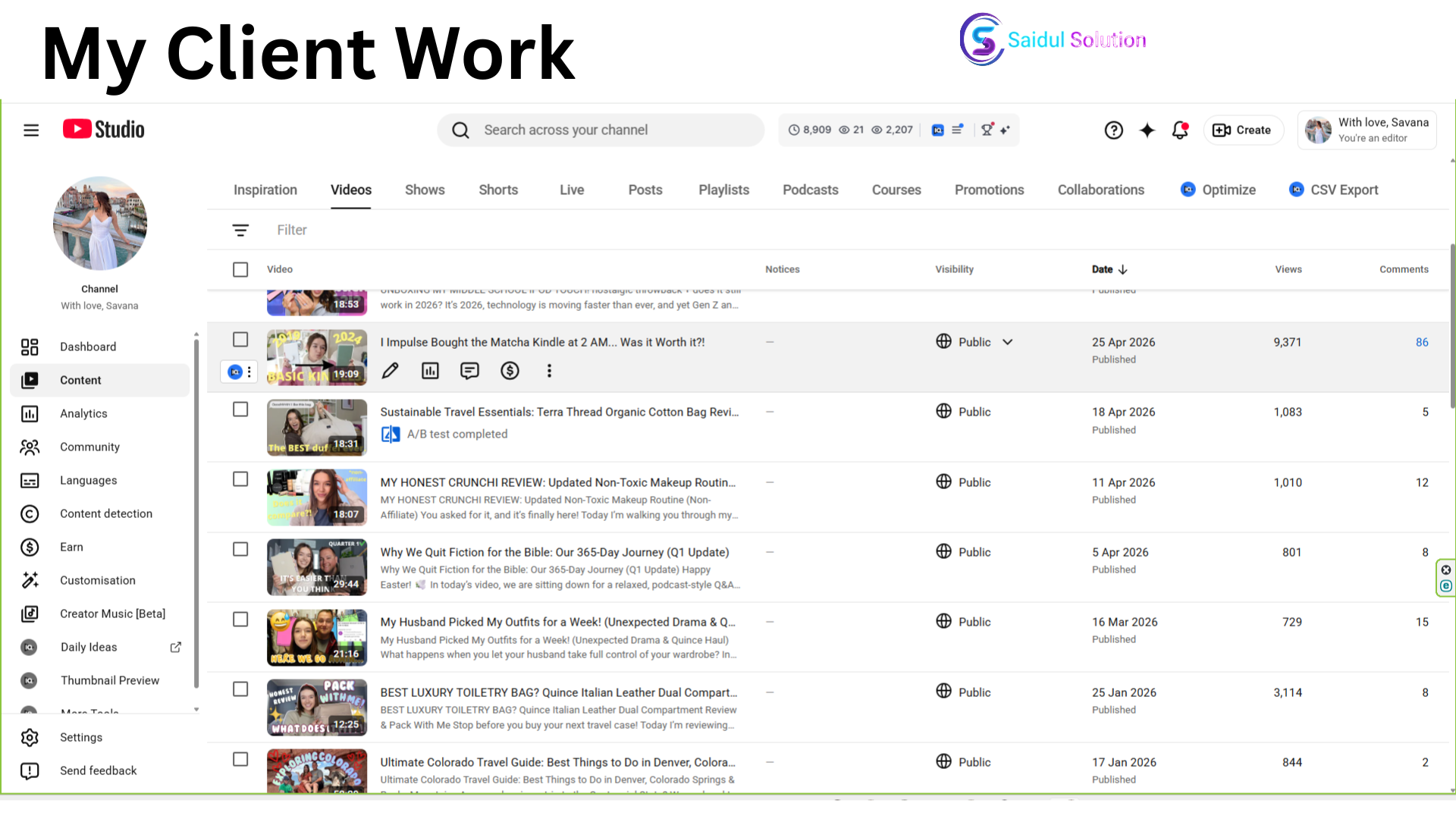Open the Optimize option
The width and height of the screenshot is (1456, 819).
[x=1218, y=190]
